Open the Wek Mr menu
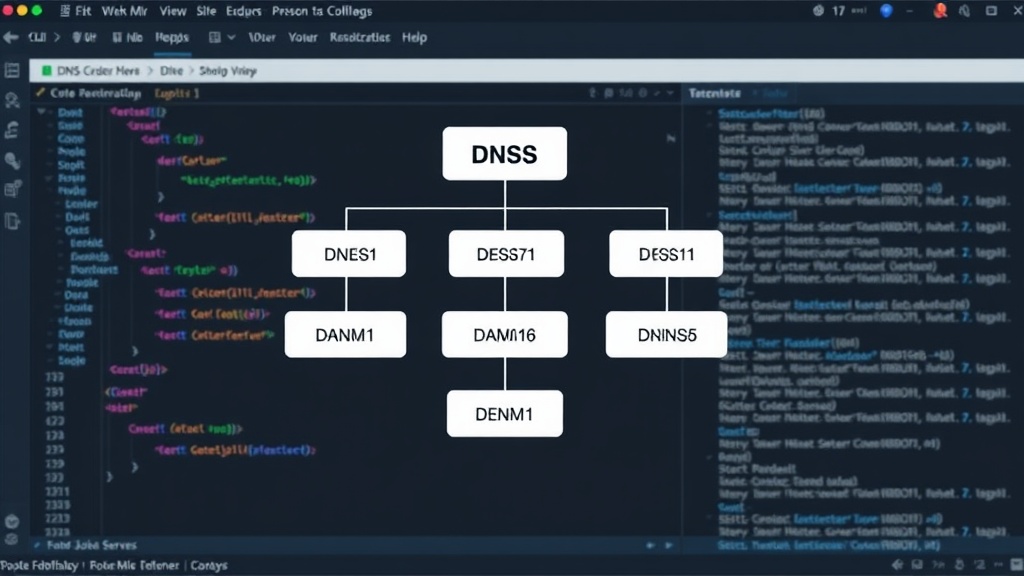The image size is (1024, 576). click(125, 11)
